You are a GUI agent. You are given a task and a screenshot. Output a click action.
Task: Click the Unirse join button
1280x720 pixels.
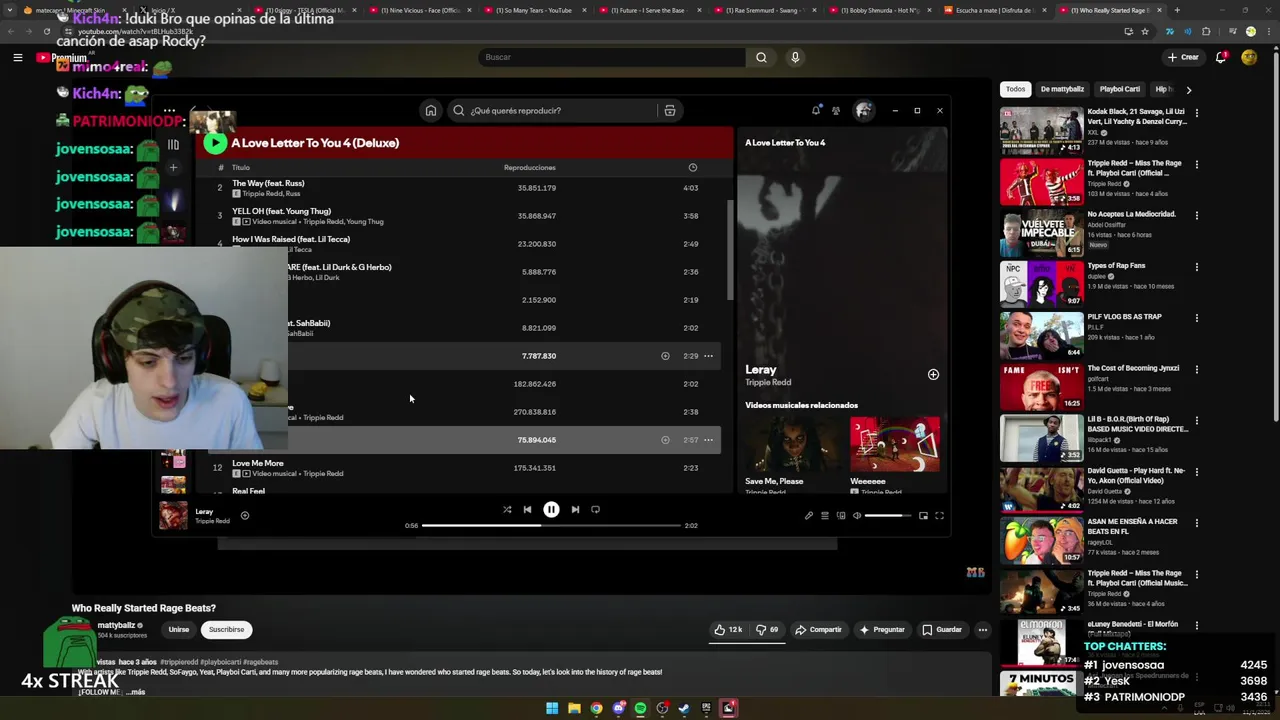pyautogui.click(x=179, y=630)
